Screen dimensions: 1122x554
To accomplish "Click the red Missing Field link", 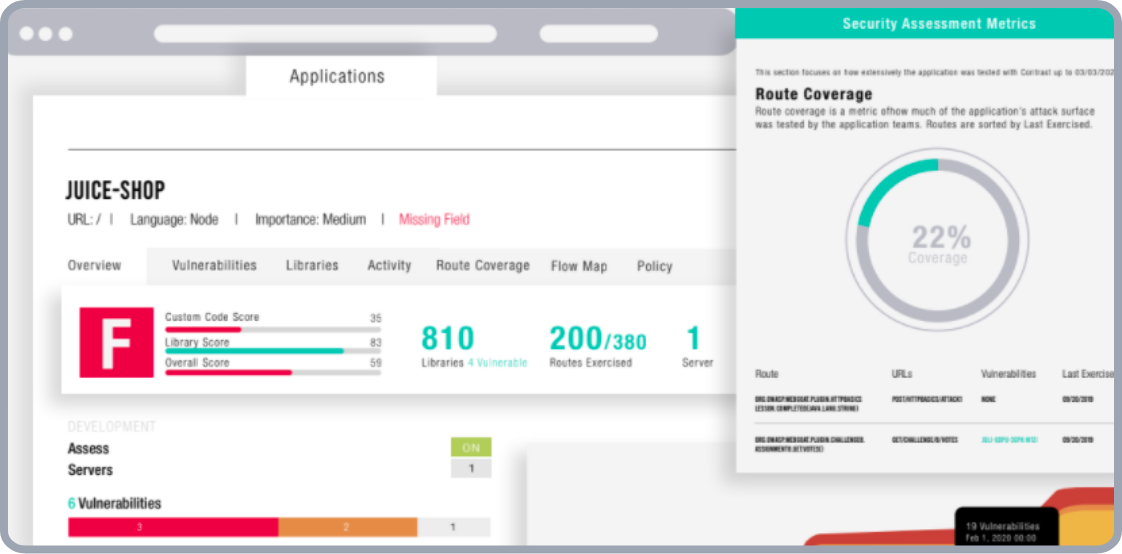I will [x=434, y=220].
